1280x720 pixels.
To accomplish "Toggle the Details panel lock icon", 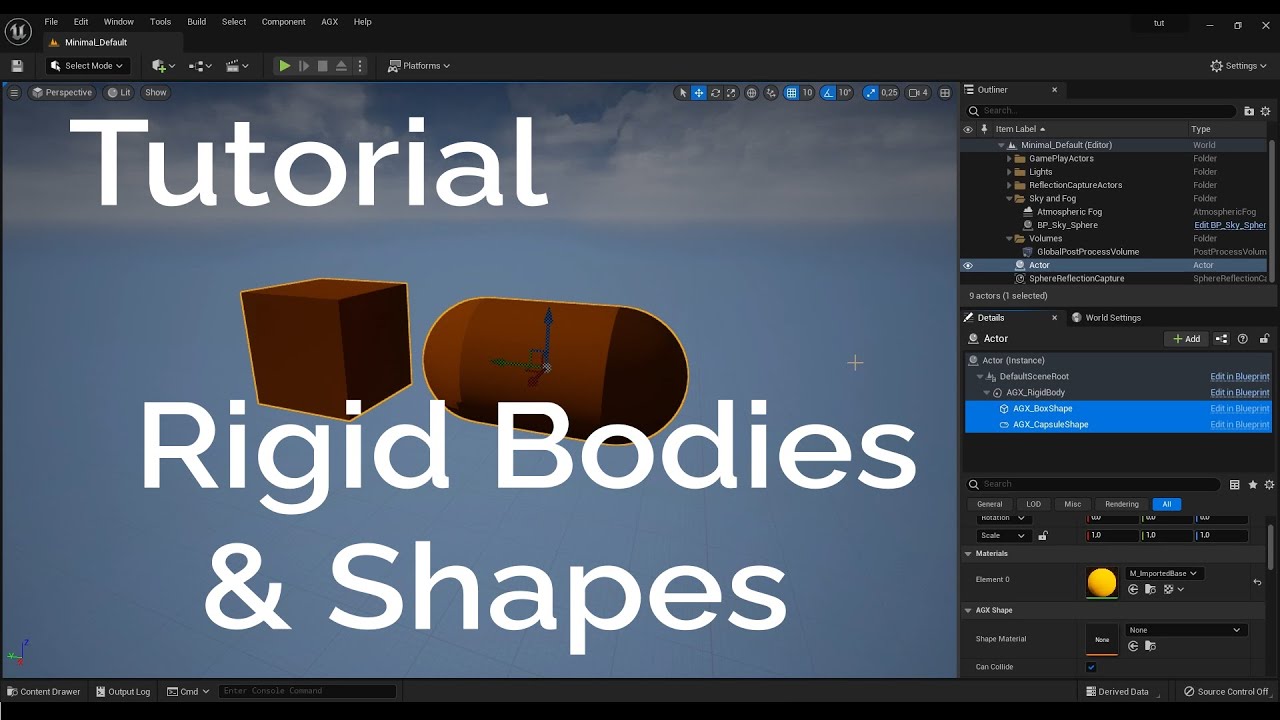I will 1264,339.
